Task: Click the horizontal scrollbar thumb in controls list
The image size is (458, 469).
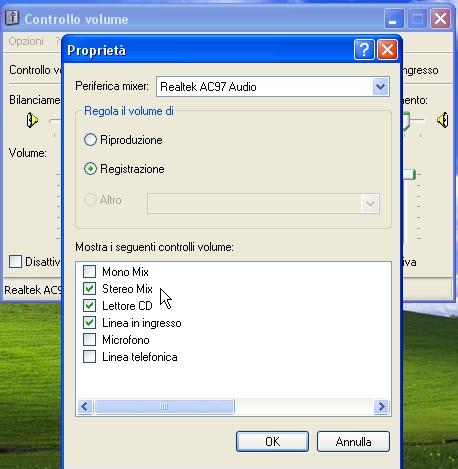Action: click(164, 407)
